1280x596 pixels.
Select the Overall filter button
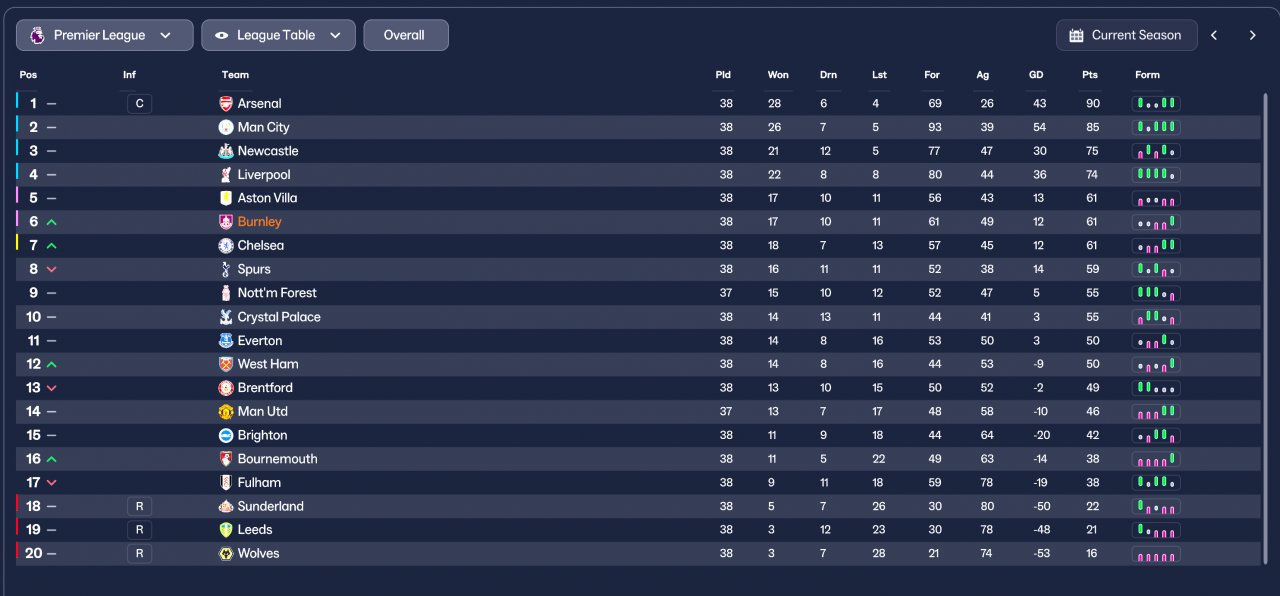pyautogui.click(x=405, y=35)
